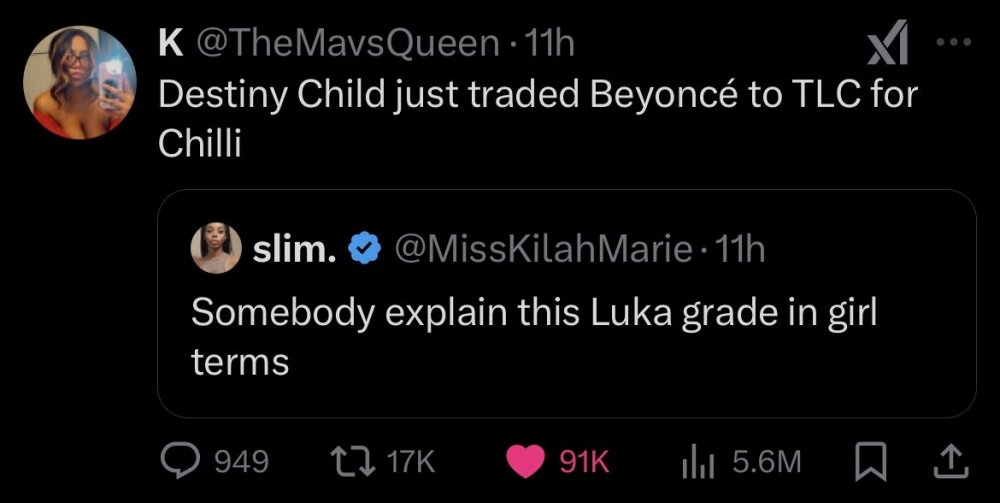Open the quoted "Somebody explain this Luka" post
This screenshot has height=503, width=1000.
[533, 335]
